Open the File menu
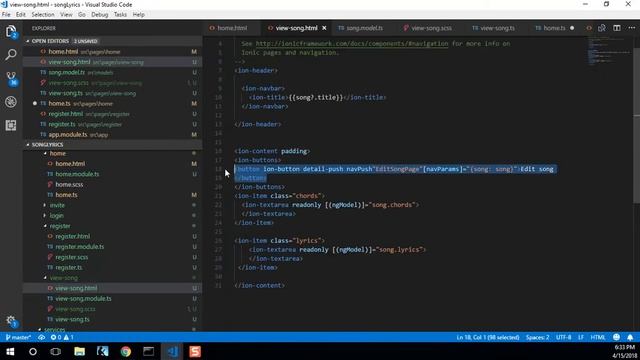 (6, 14)
